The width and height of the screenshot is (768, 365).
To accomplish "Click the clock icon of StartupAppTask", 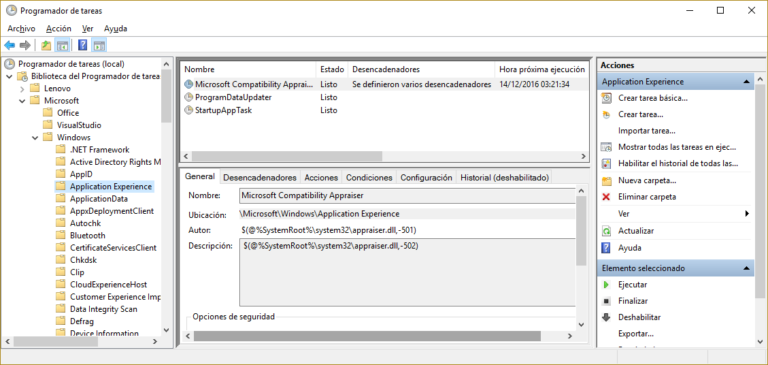I will tap(189, 110).
